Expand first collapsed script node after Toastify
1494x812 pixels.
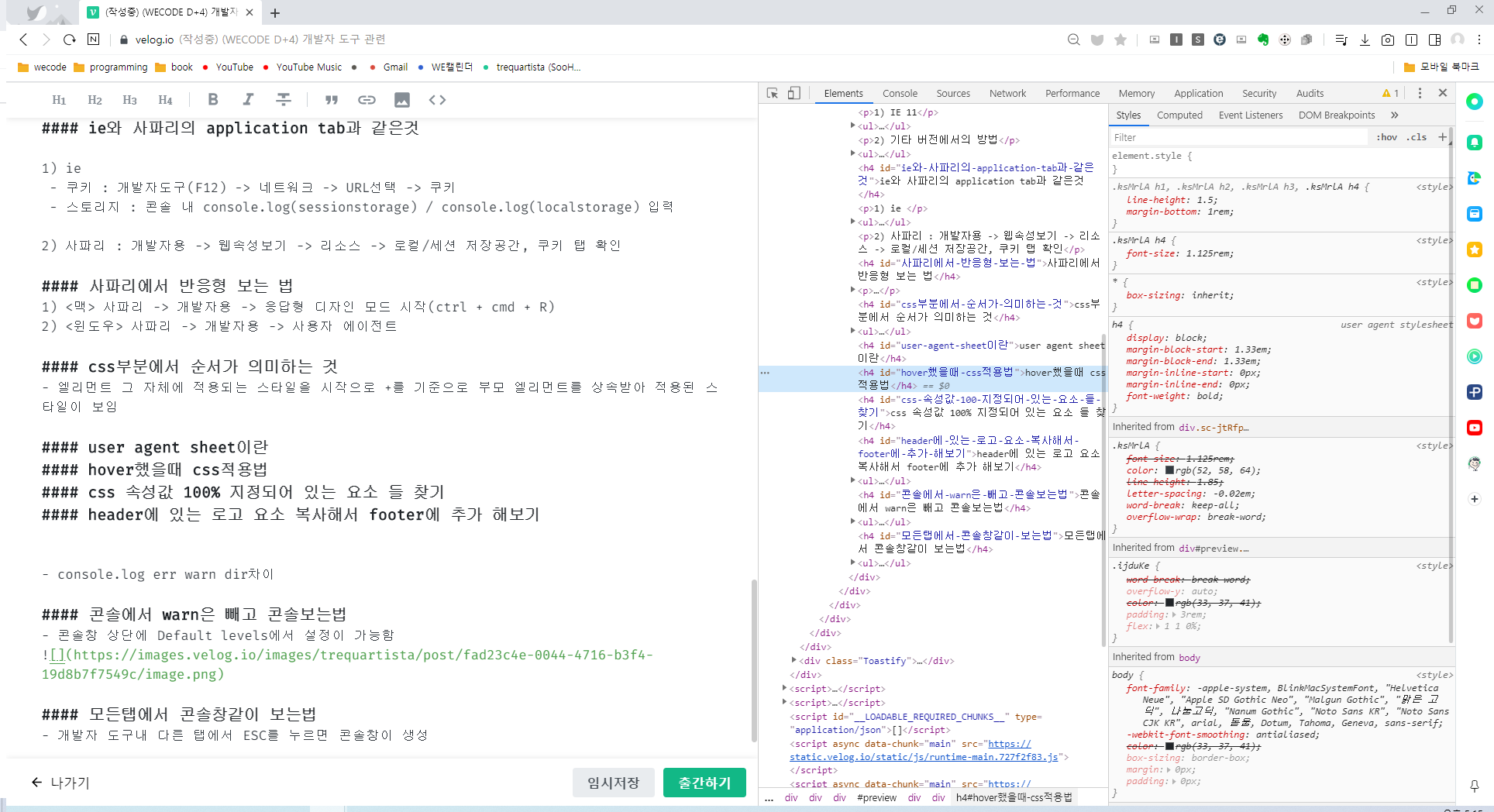pos(785,688)
